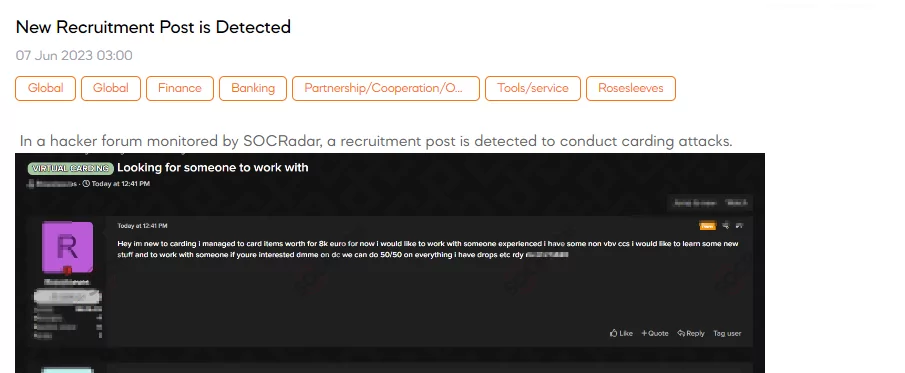Open thread title Looking for someone to work with
Image resolution: width=905 pixels, height=373 pixels.
(x=213, y=167)
